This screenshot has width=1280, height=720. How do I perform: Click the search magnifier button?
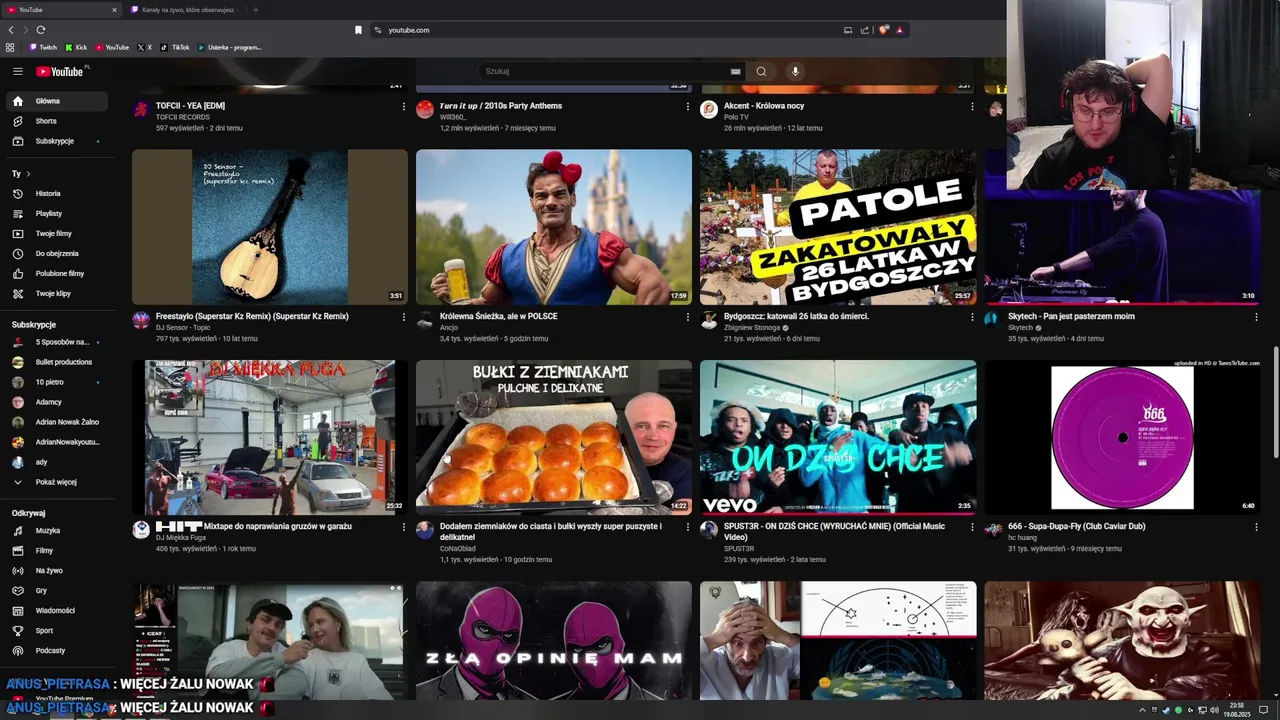tap(761, 71)
